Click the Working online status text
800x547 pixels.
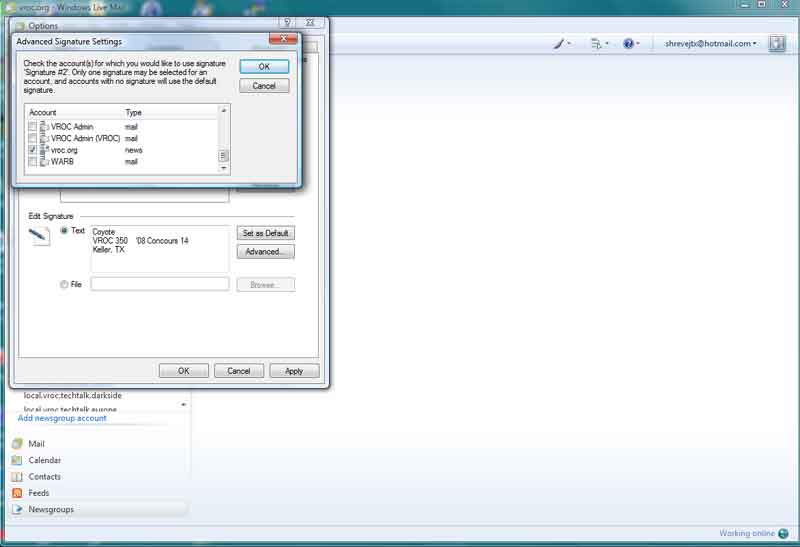747,533
